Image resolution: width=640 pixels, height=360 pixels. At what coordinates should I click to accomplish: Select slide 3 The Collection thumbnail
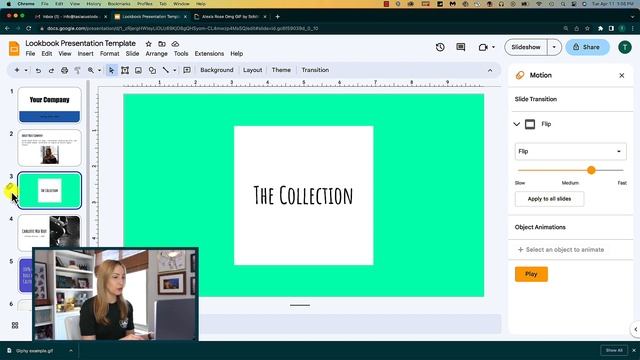tap(49, 191)
